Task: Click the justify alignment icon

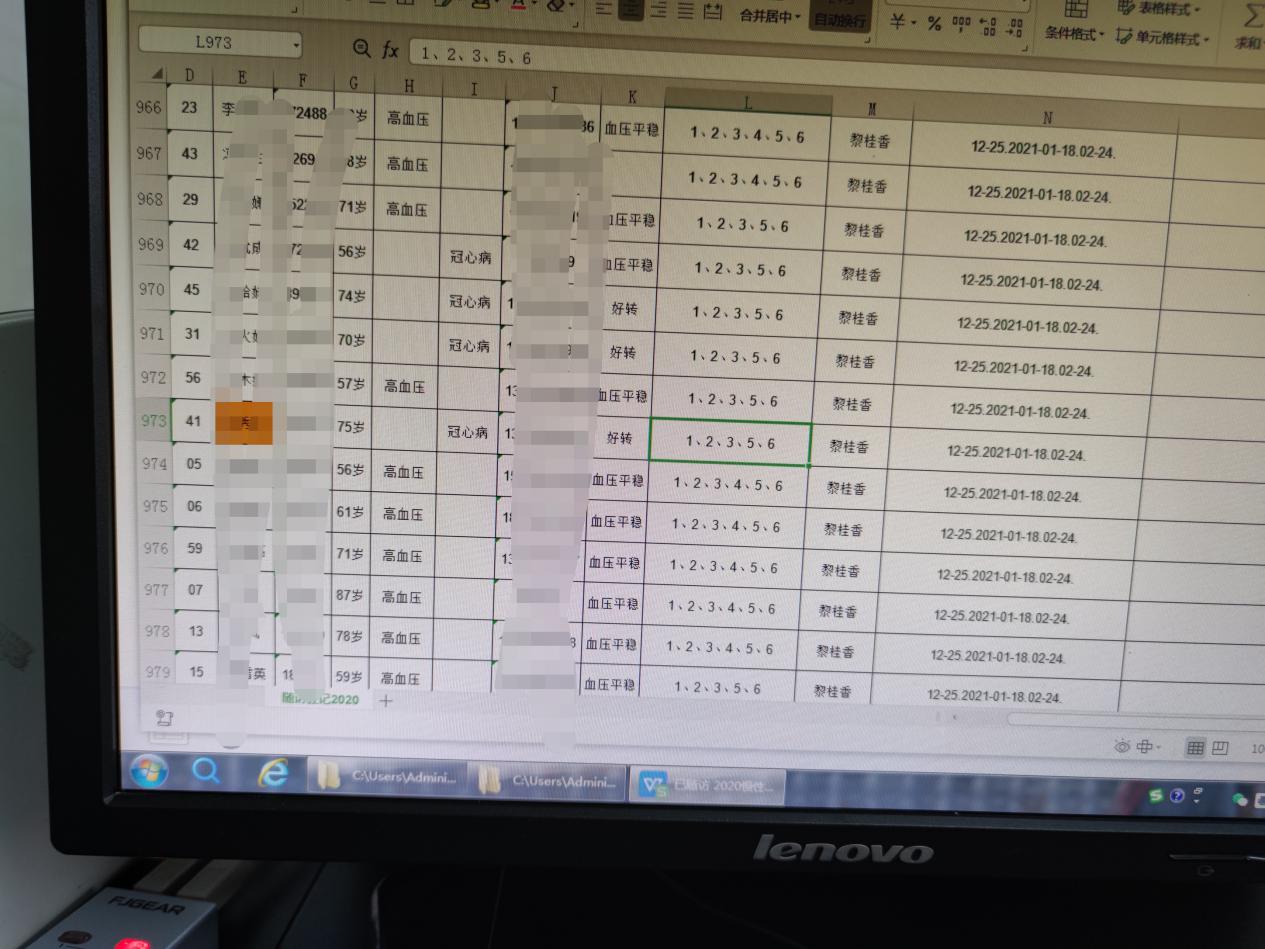Action: (x=685, y=11)
